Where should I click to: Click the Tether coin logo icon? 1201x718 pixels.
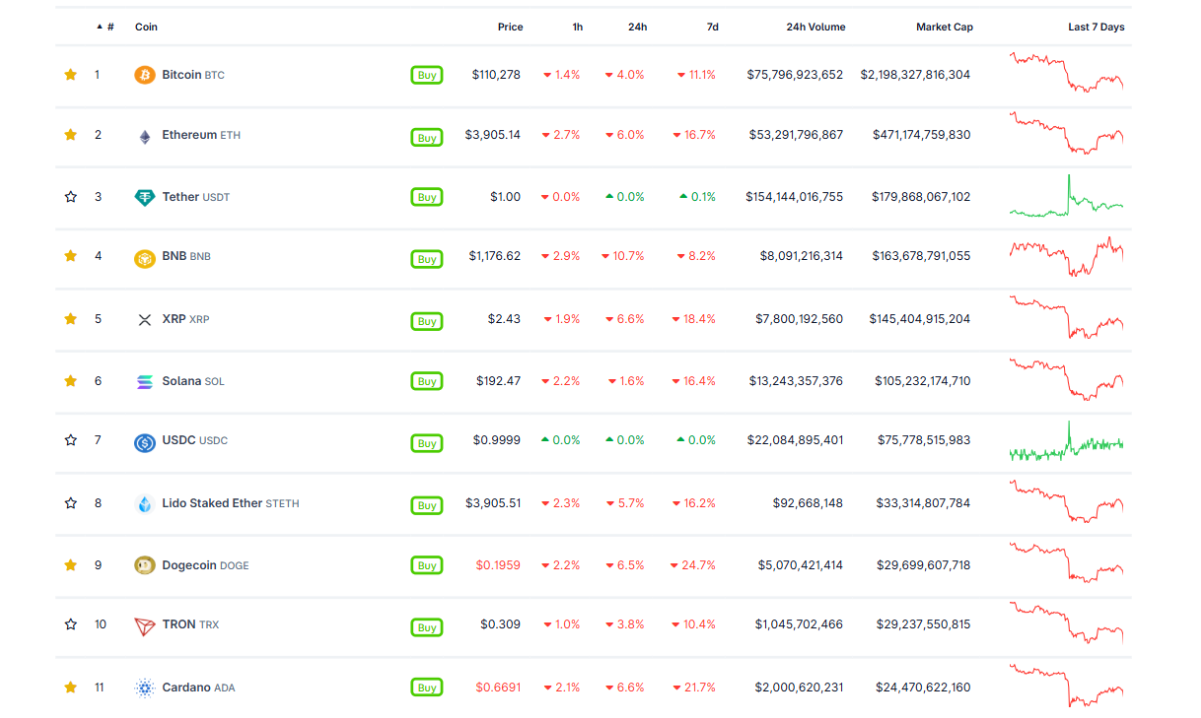tap(145, 197)
